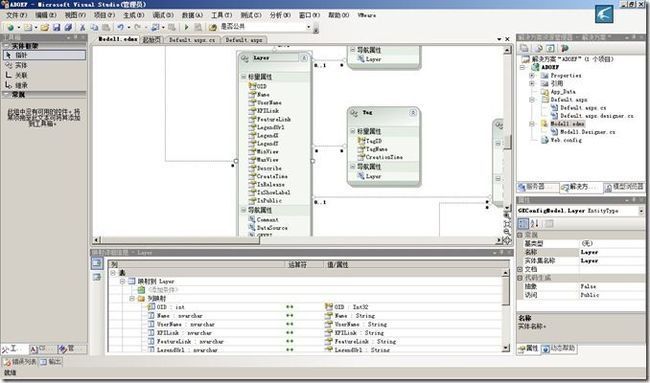The width and height of the screenshot is (650, 383).
Task: Click the Navigate Backward toolbar icon
Action: (x=155, y=27)
